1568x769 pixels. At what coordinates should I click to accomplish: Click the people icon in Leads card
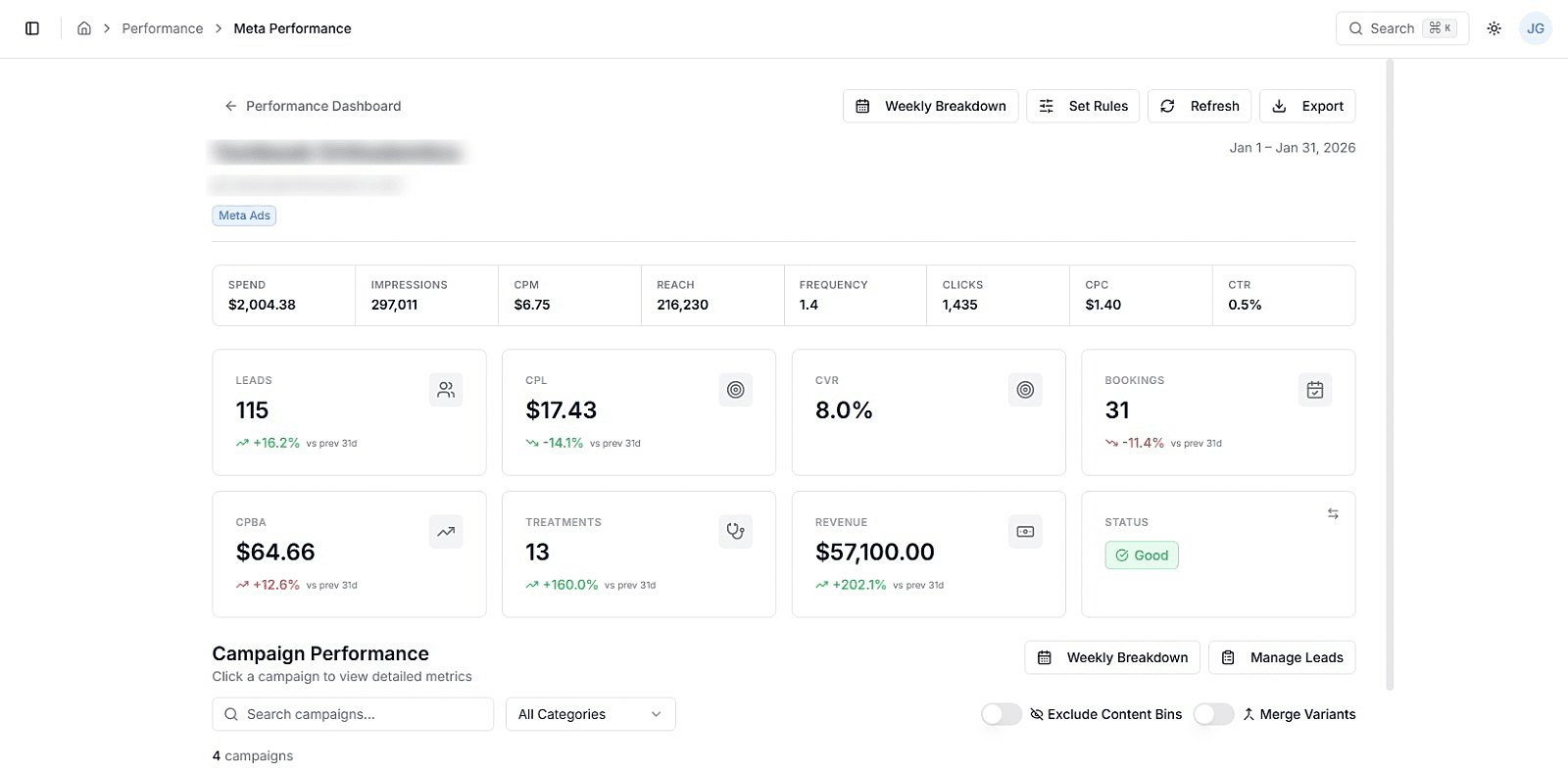[446, 390]
